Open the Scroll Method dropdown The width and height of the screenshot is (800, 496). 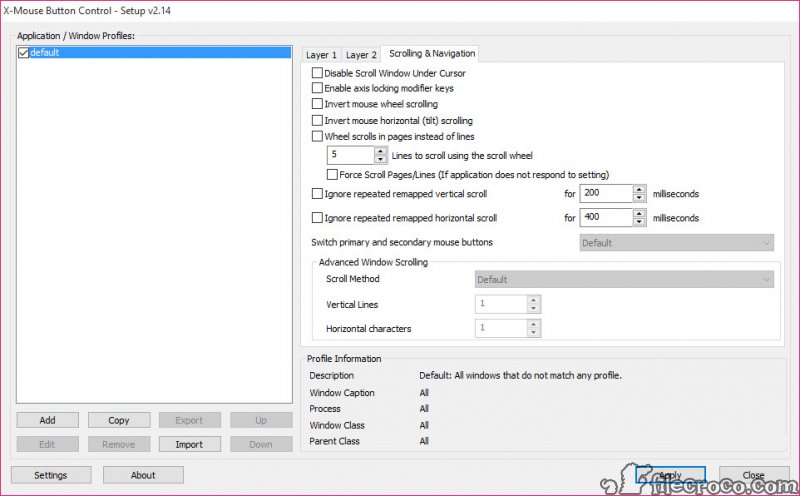(x=624, y=280)
